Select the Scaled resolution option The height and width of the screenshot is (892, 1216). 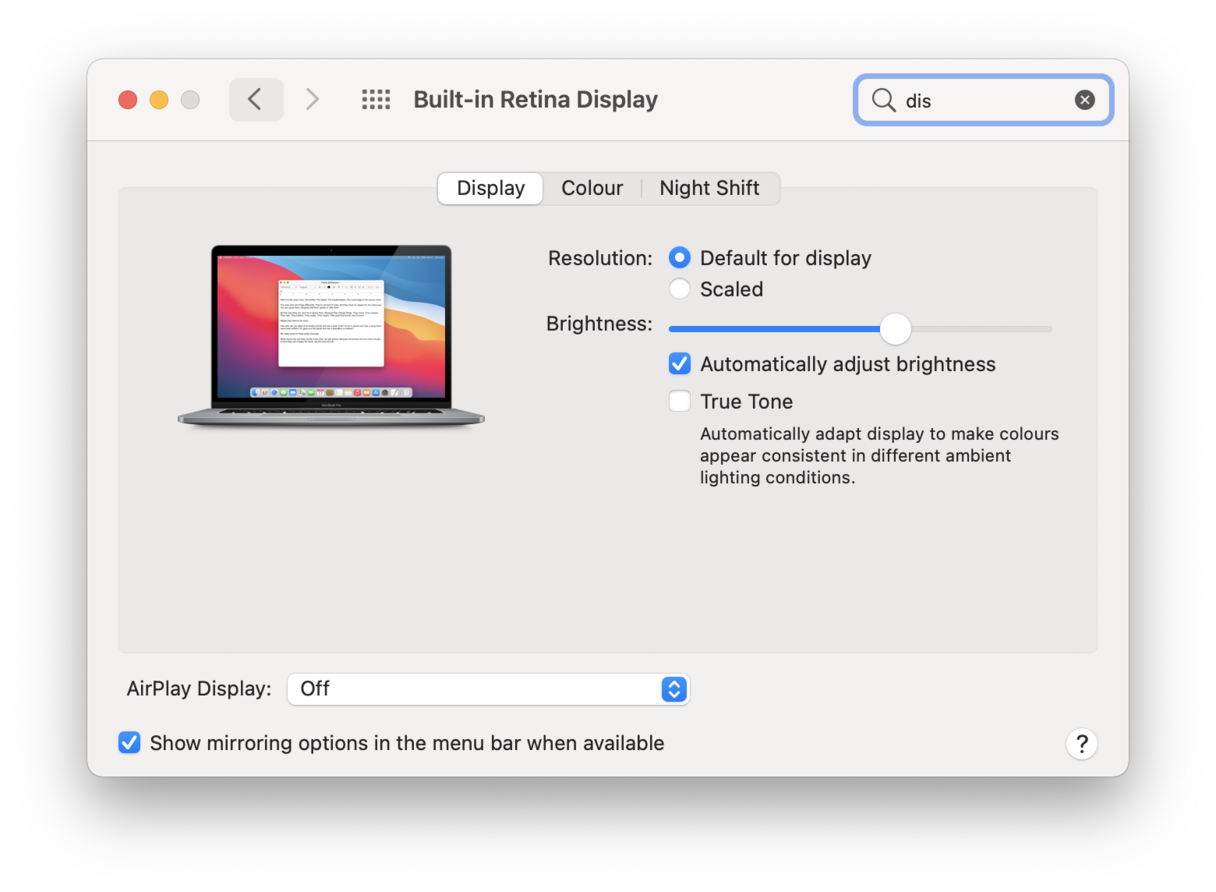[x=680, y=288]
